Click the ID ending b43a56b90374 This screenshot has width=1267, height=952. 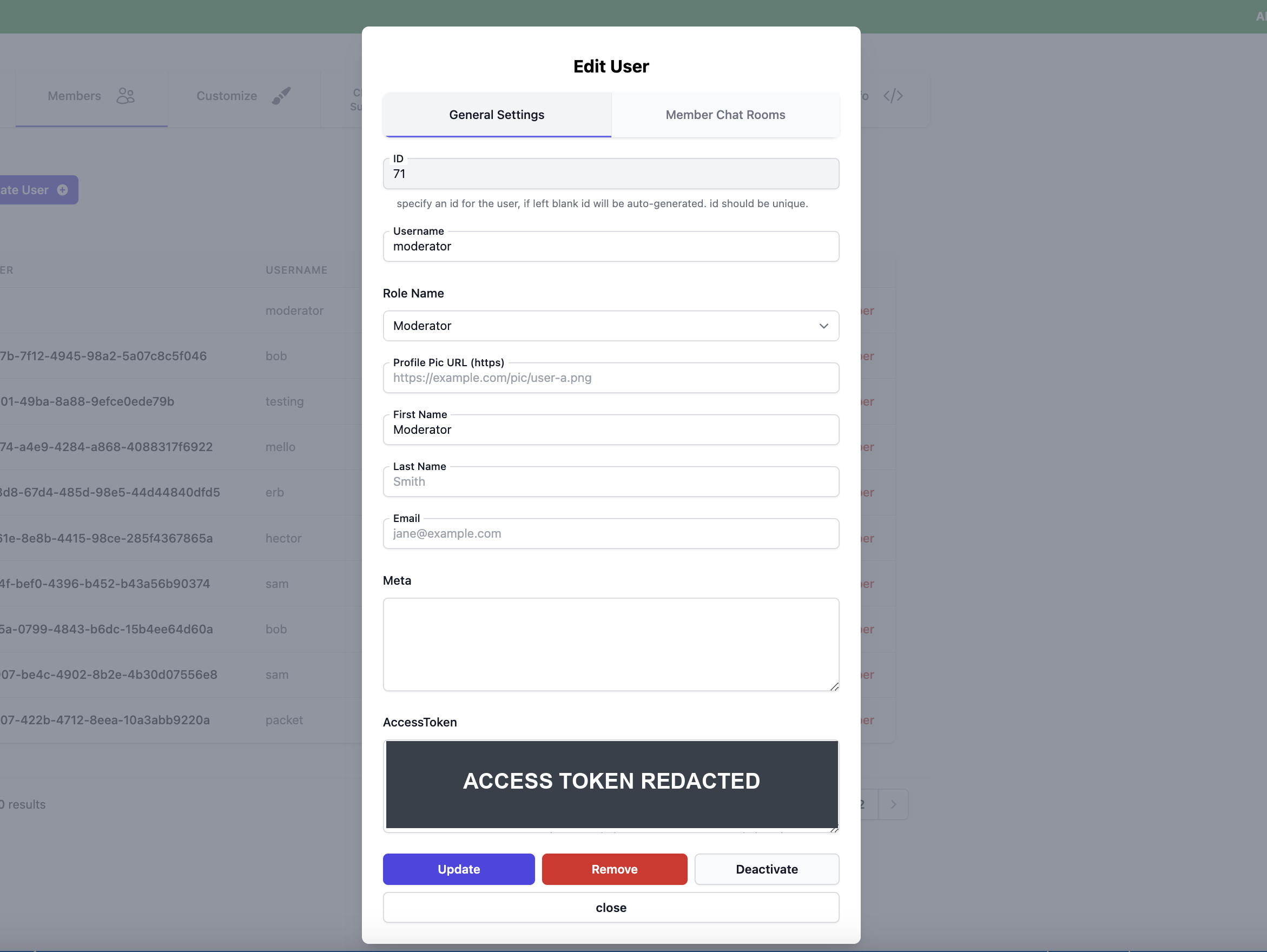click(105, 584)
